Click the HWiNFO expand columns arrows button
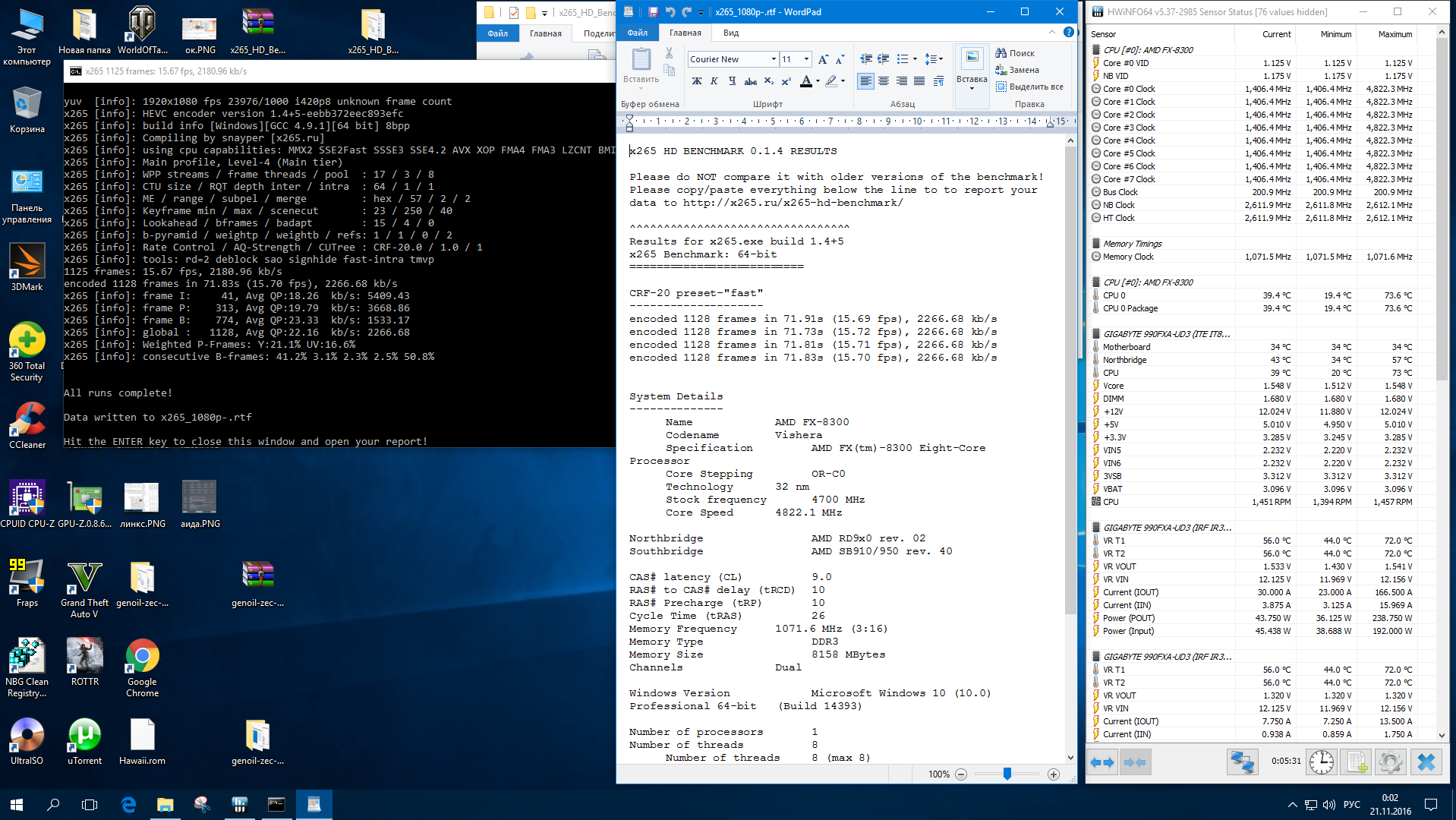This screenshot has width=1456, height=820. (x=1102, y=762)
